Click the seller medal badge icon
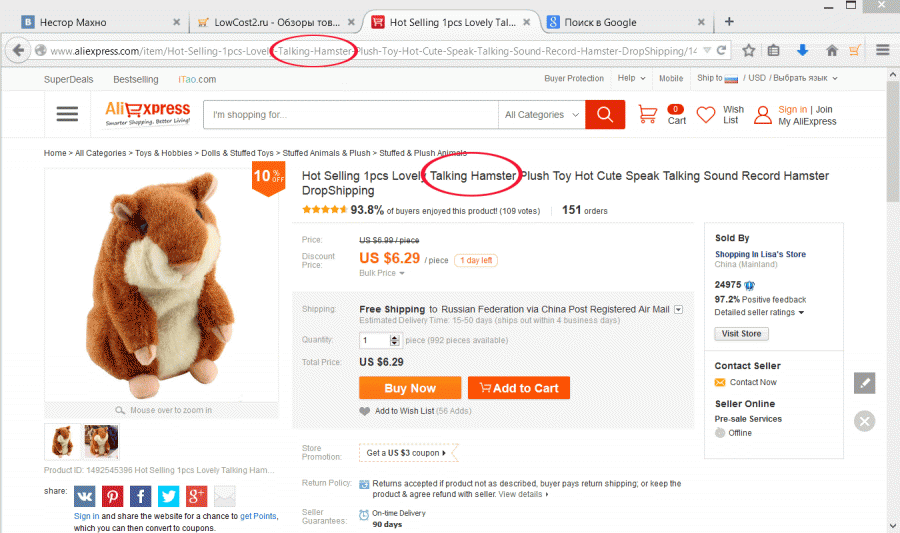This screenshot has width=900, height=533. click(750, 285)
